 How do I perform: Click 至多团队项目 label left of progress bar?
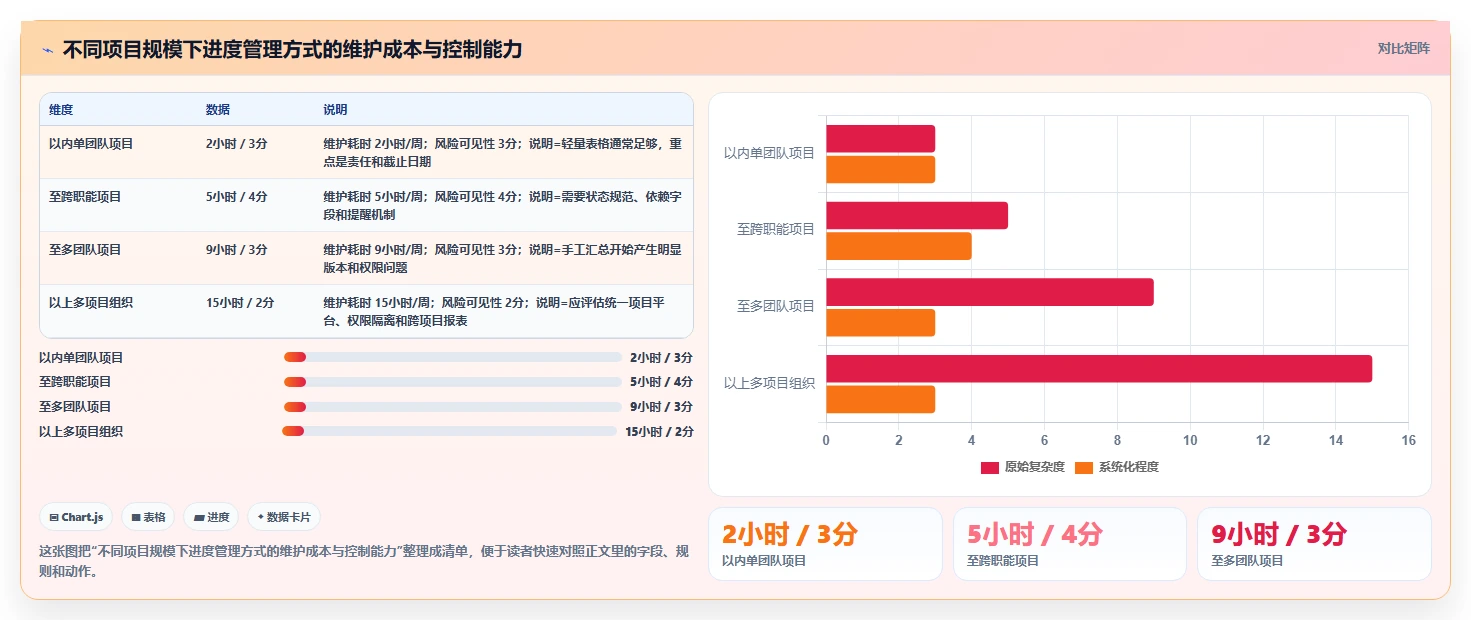[75, 407]
